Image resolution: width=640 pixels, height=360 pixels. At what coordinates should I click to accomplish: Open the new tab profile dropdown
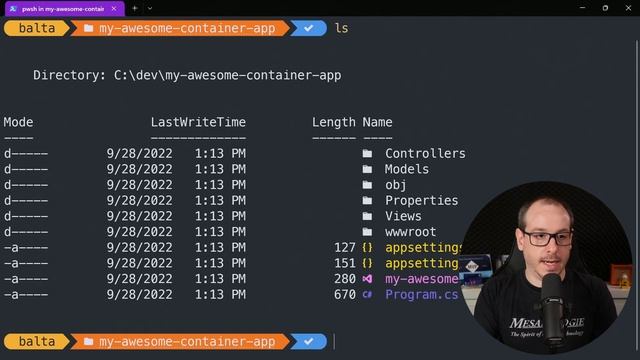coord(150,8)
